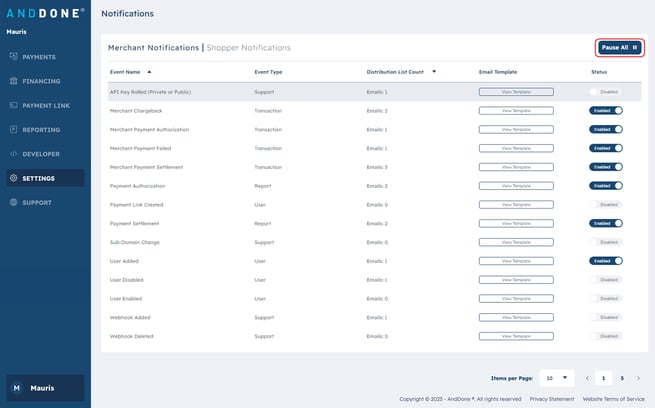The width and height of the screenshot is (655, 408).
Task: Click the Payments sidebar icon
Action: [13, 57]
